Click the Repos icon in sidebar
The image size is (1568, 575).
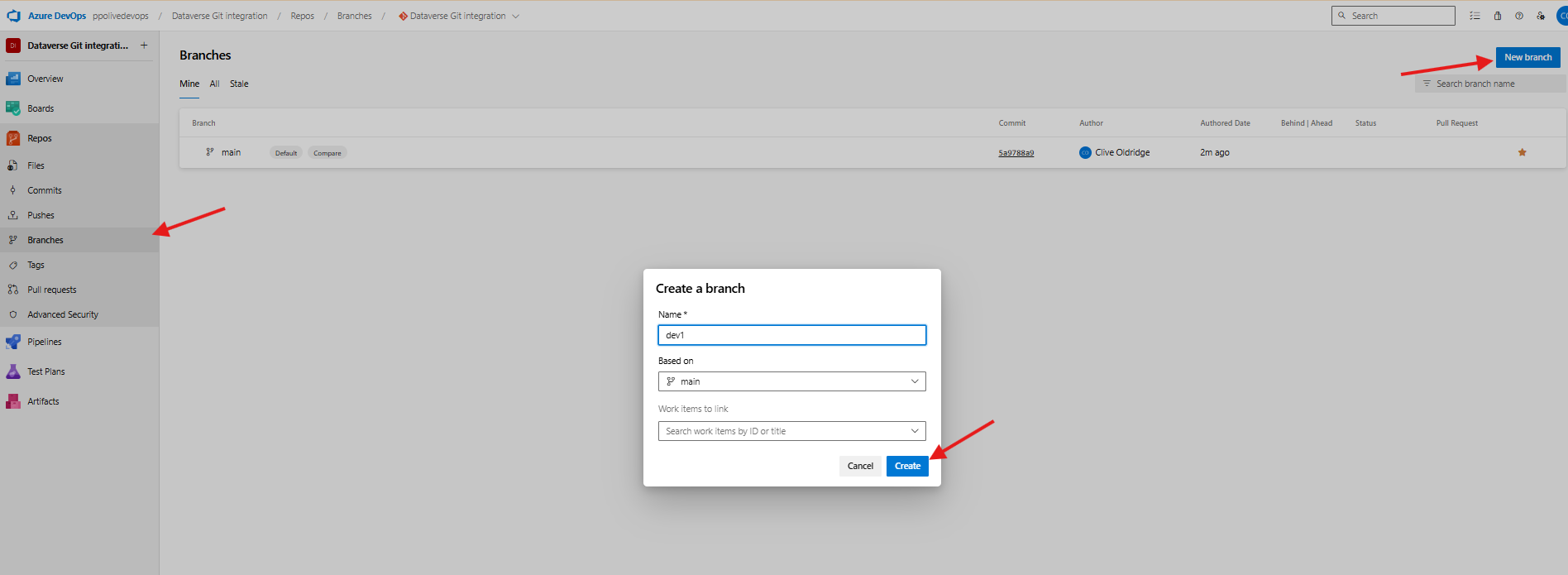(x=13, y=138)
